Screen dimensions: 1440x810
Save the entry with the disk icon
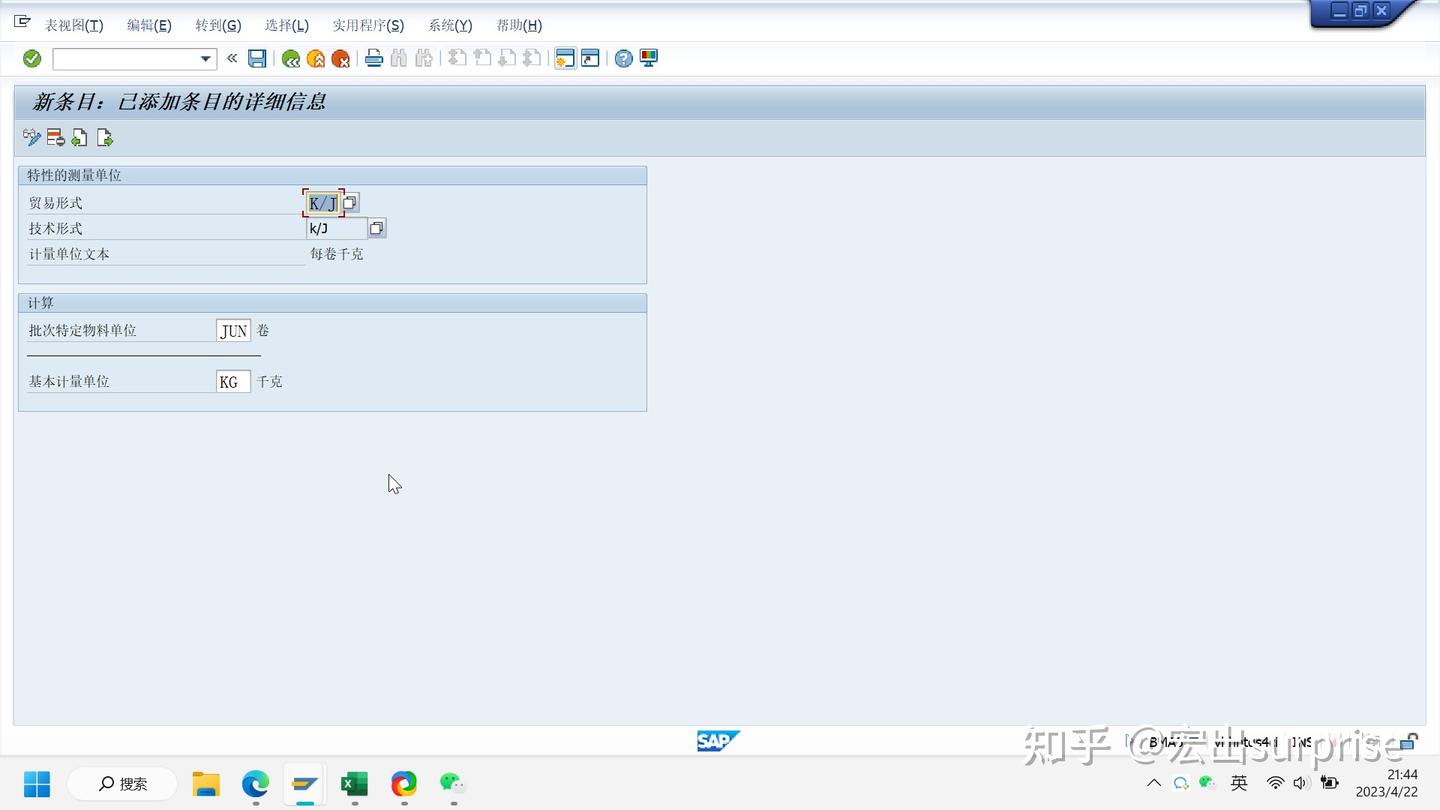[256, 58]
